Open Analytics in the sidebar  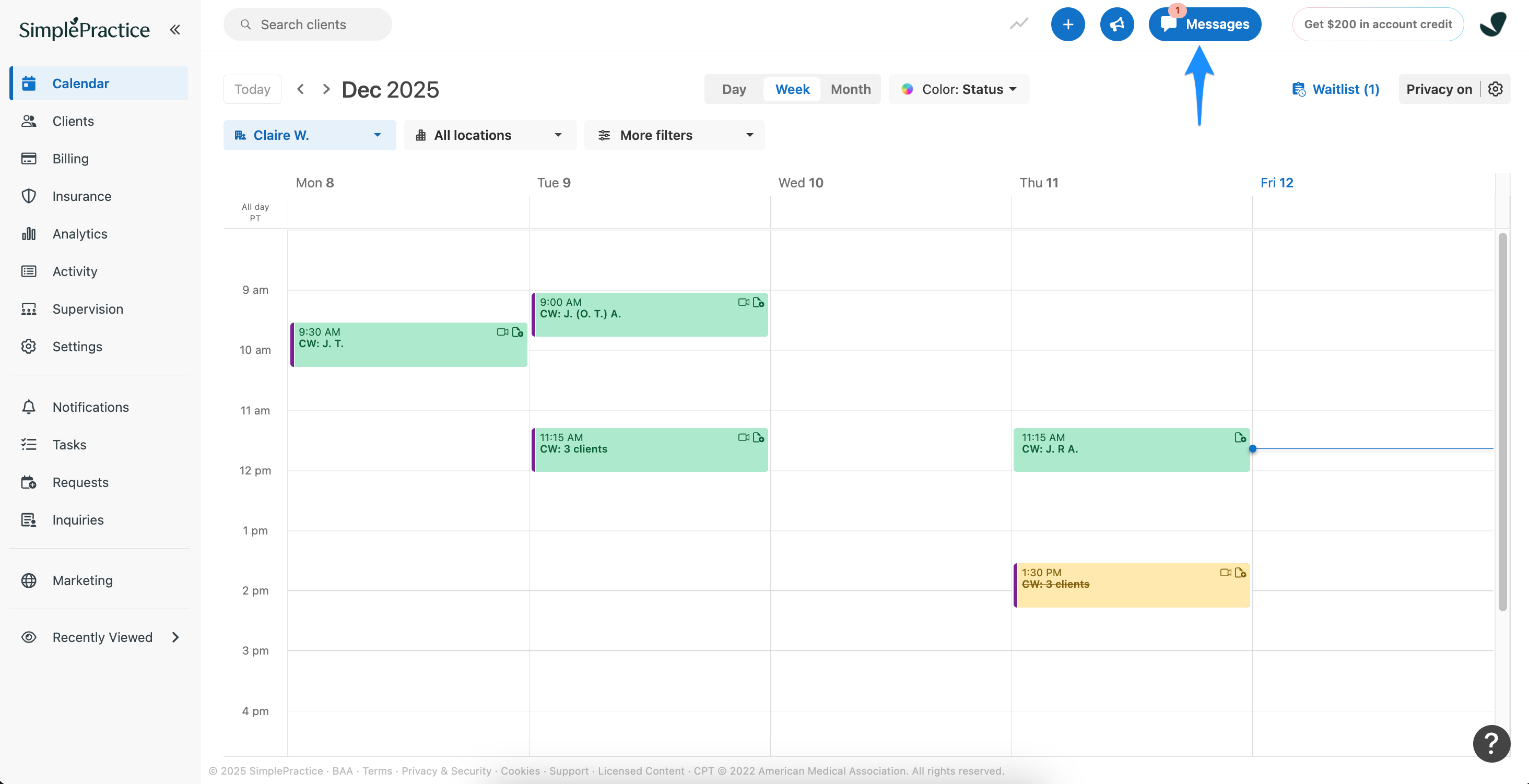tap(99, 234)
